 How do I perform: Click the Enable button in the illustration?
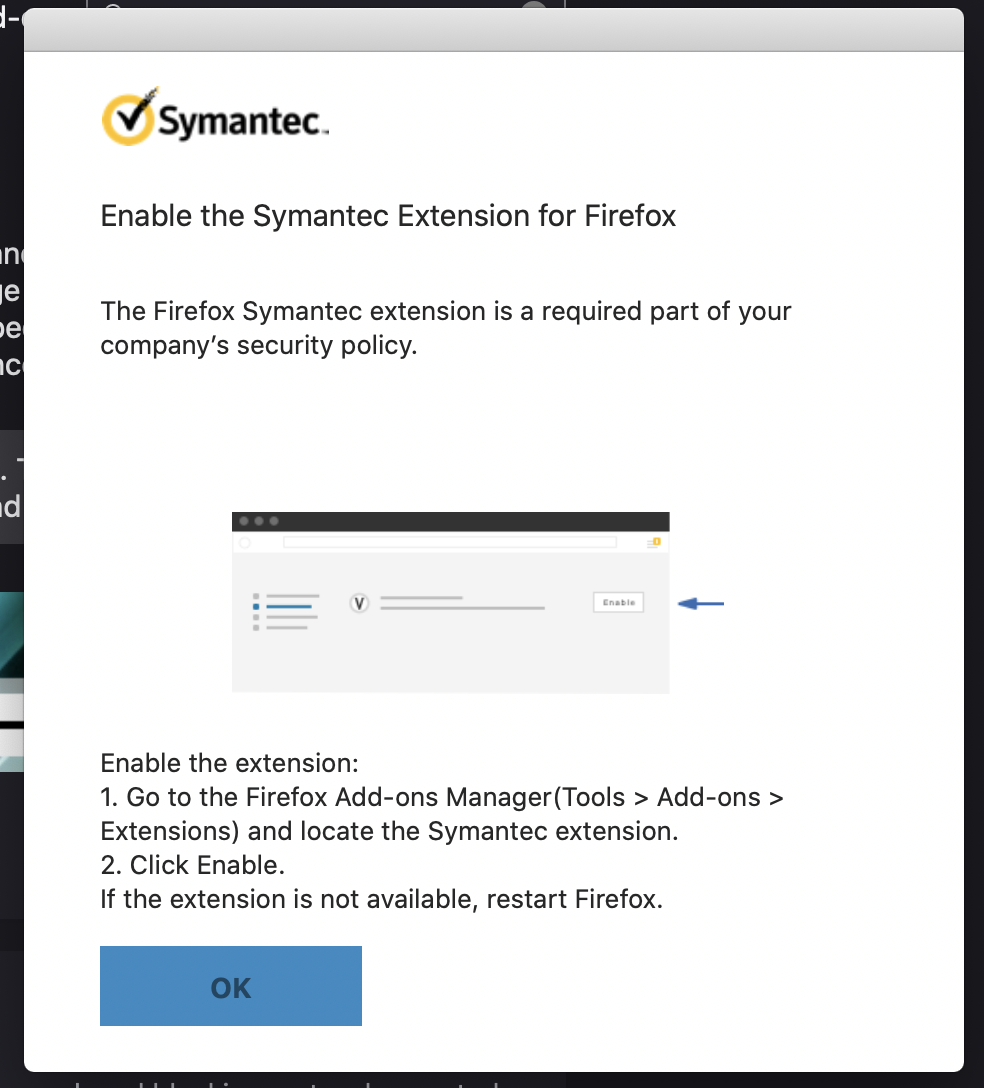[619, 602]
